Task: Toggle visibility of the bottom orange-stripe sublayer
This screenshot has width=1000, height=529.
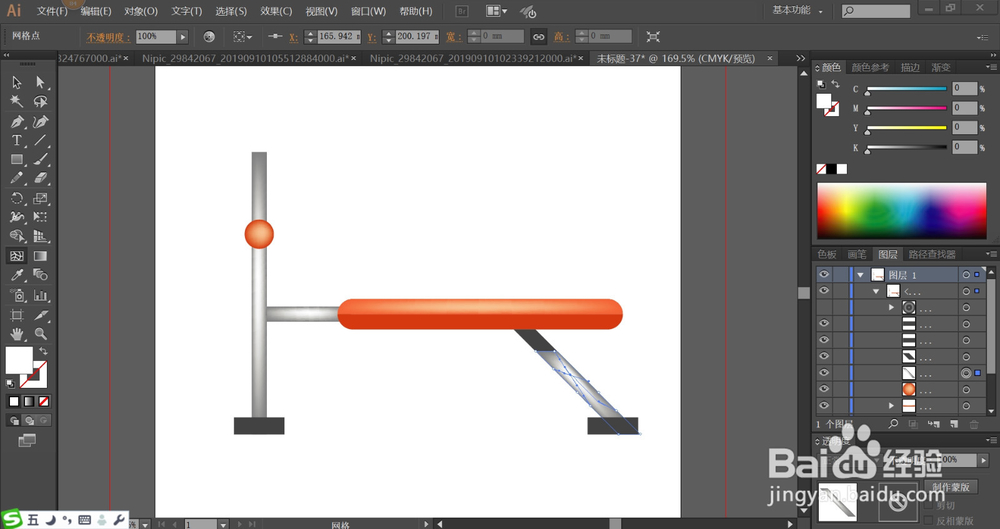Action: pyautogui.click(x=824, y=406)
